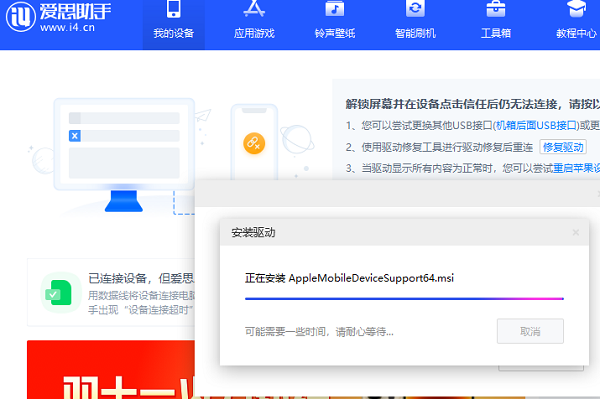The image size is (600, 399).
Task: Open the 我的设备 tab
Action: [x=174, y=25]
